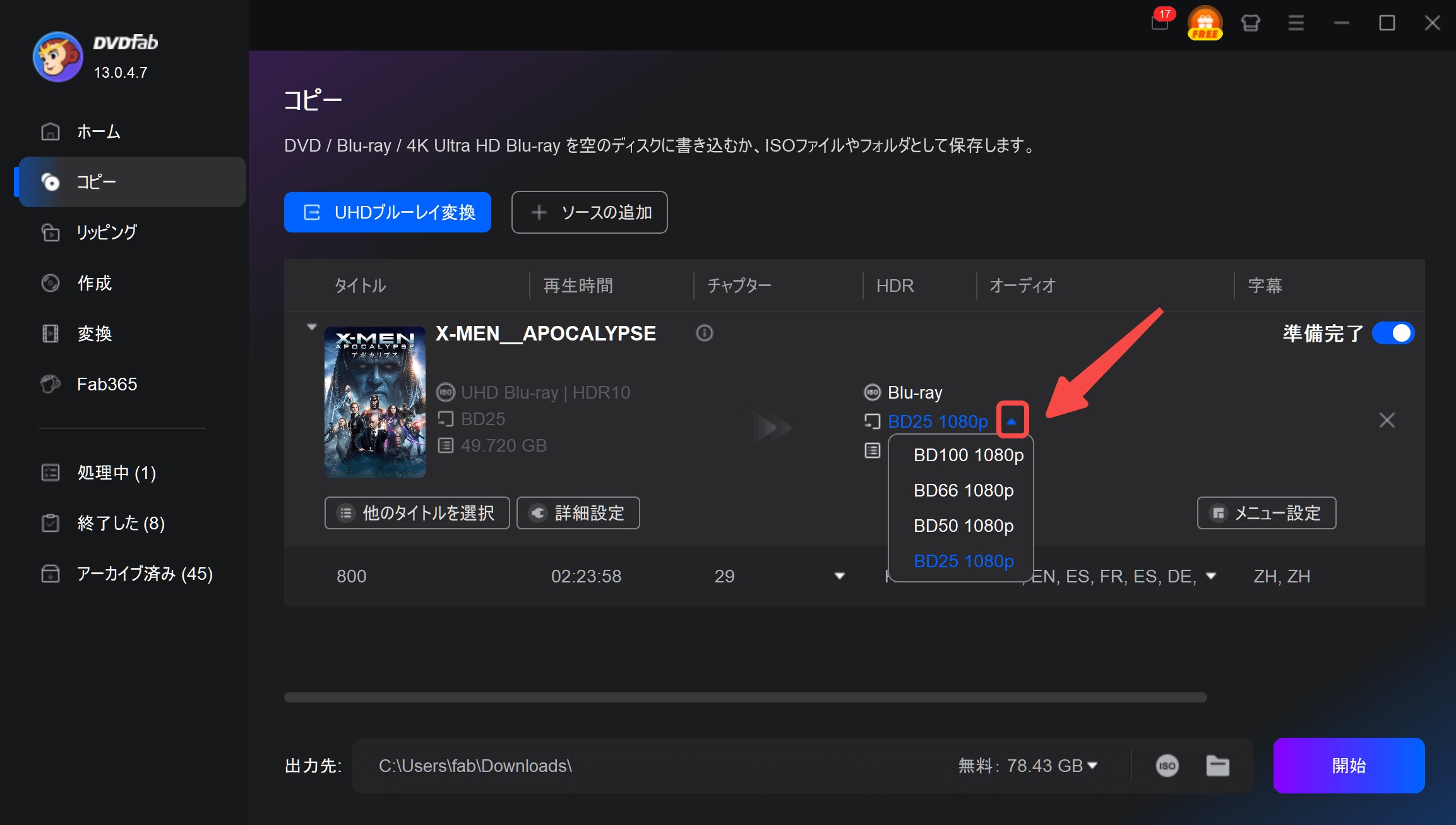Start the copy with 開始 button

1349,766
